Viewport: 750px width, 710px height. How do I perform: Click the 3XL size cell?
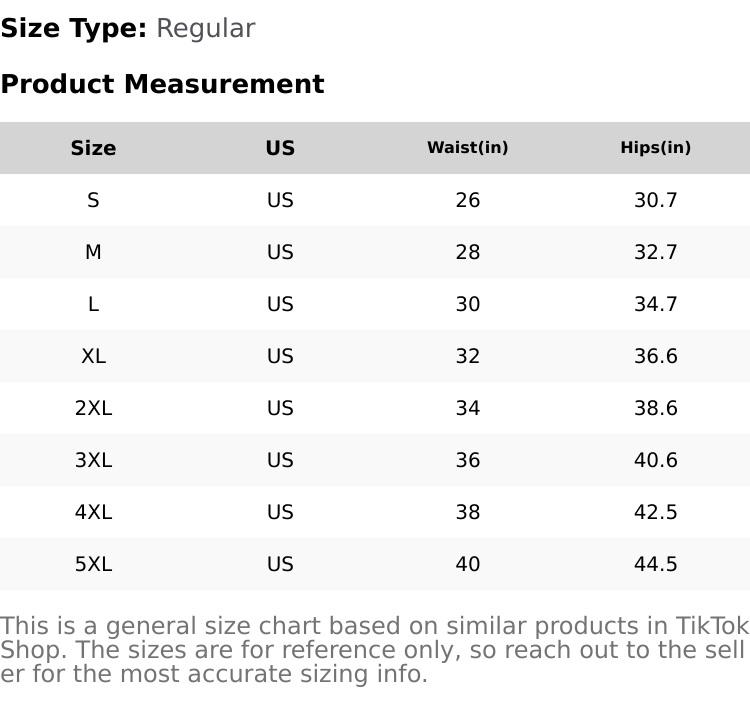[x=93, y=460]
